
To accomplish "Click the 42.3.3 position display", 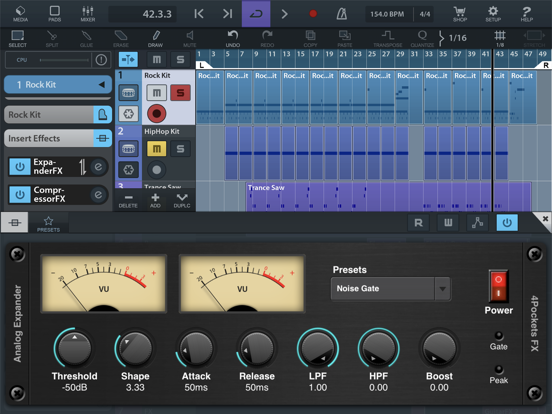I will (142, 14).
